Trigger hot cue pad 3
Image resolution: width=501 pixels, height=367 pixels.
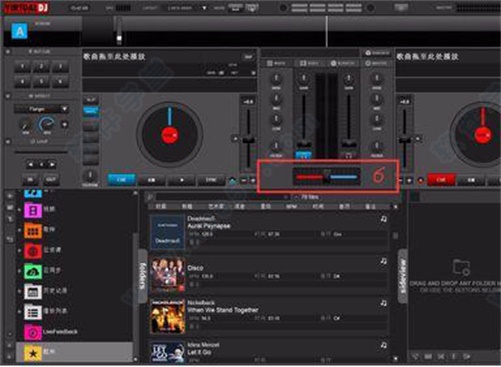click(x=60, y=67)
